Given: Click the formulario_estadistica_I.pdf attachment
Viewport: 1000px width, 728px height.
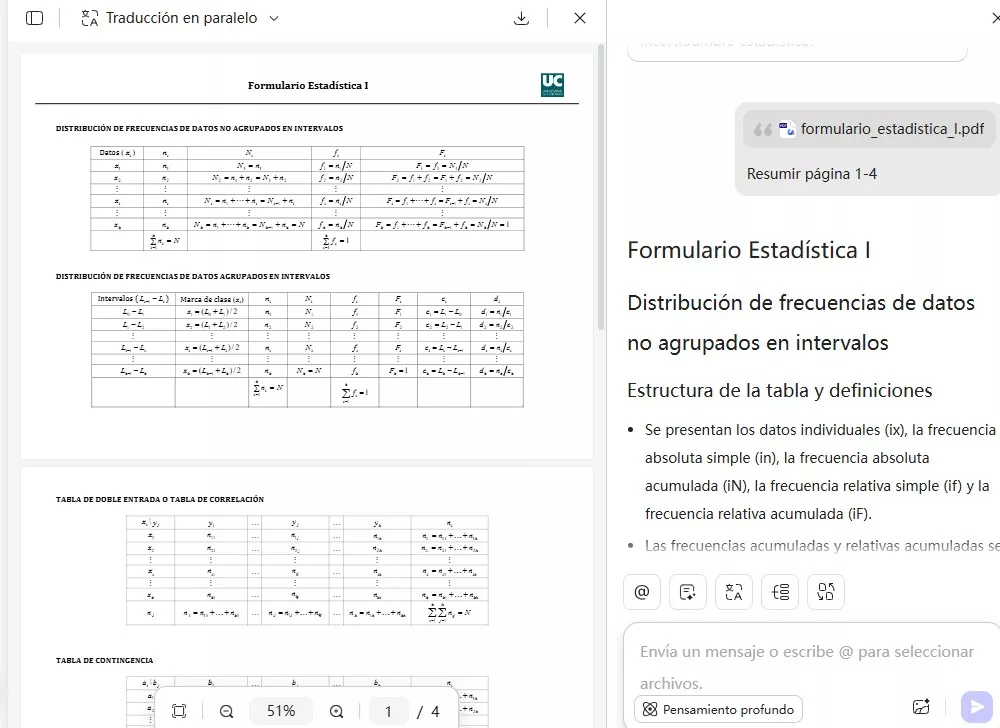Looking at the screenshot, I should point(868,129).
